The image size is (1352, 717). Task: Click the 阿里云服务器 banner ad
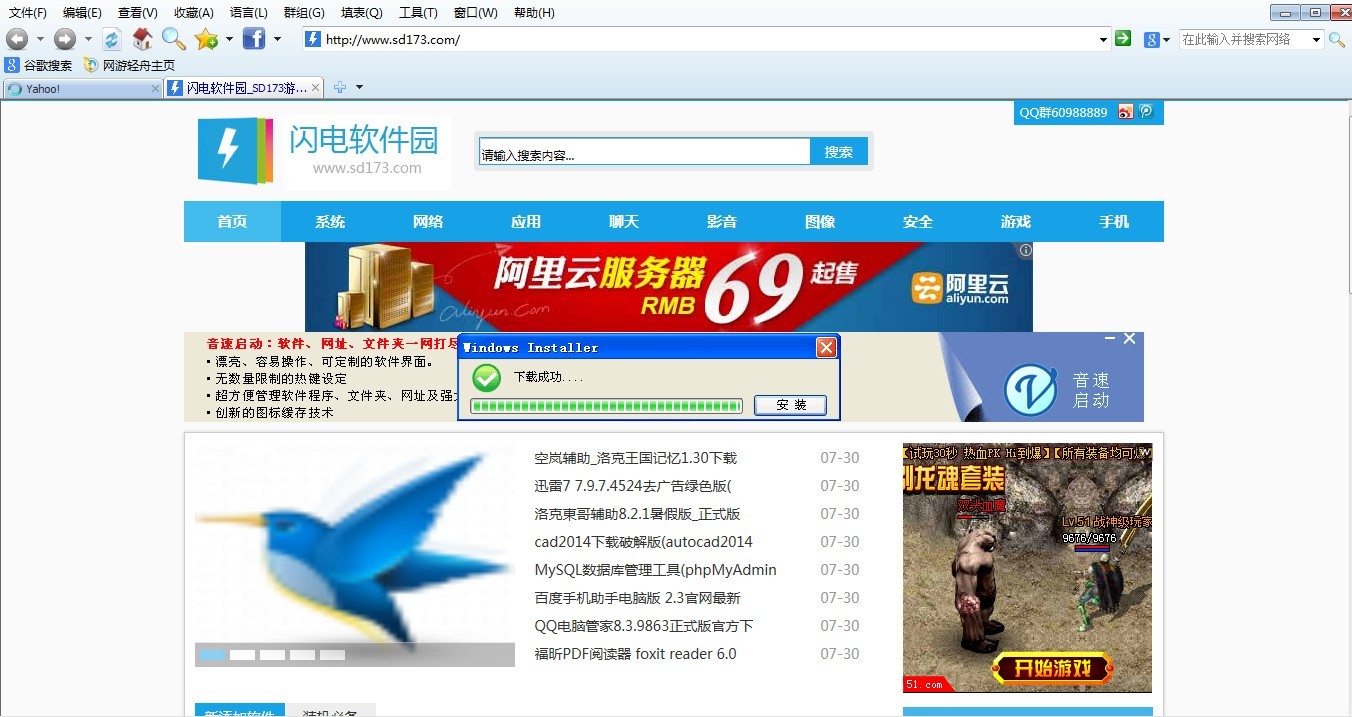(668, 287)
